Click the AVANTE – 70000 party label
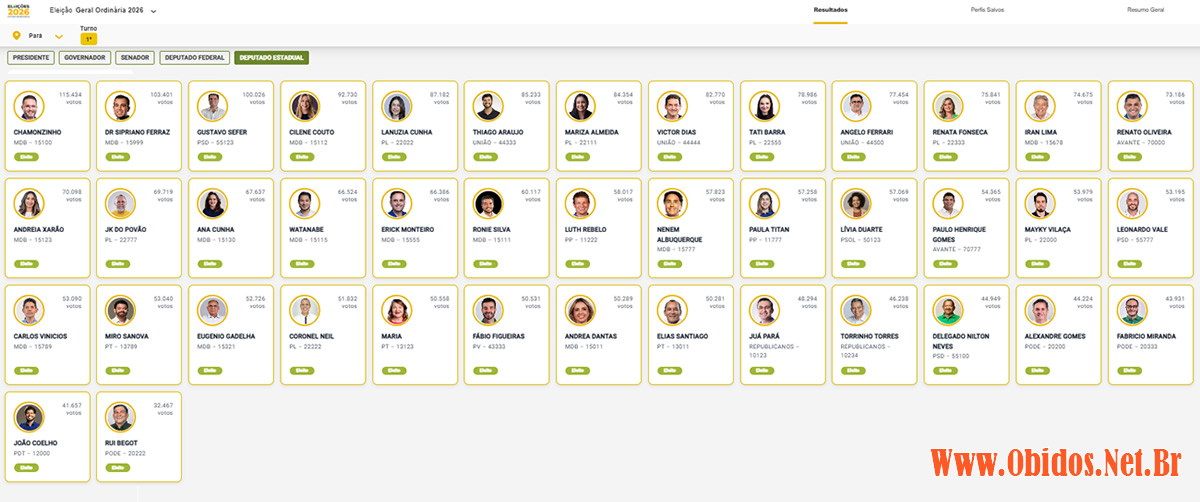Viewport: 1200px width, 502px height. pyautogui.click(x=1141, y=143)
